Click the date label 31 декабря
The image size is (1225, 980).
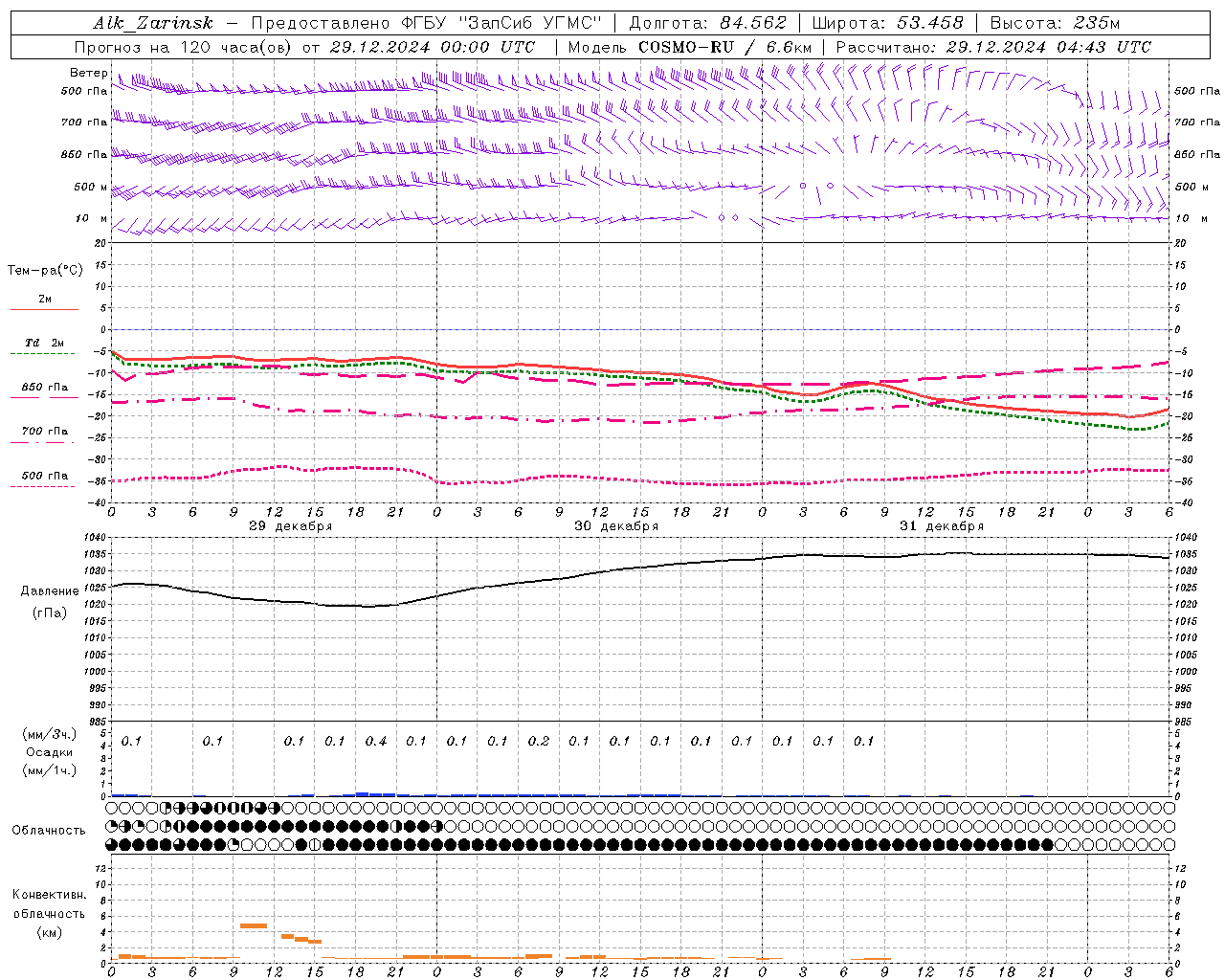point(942,526)
